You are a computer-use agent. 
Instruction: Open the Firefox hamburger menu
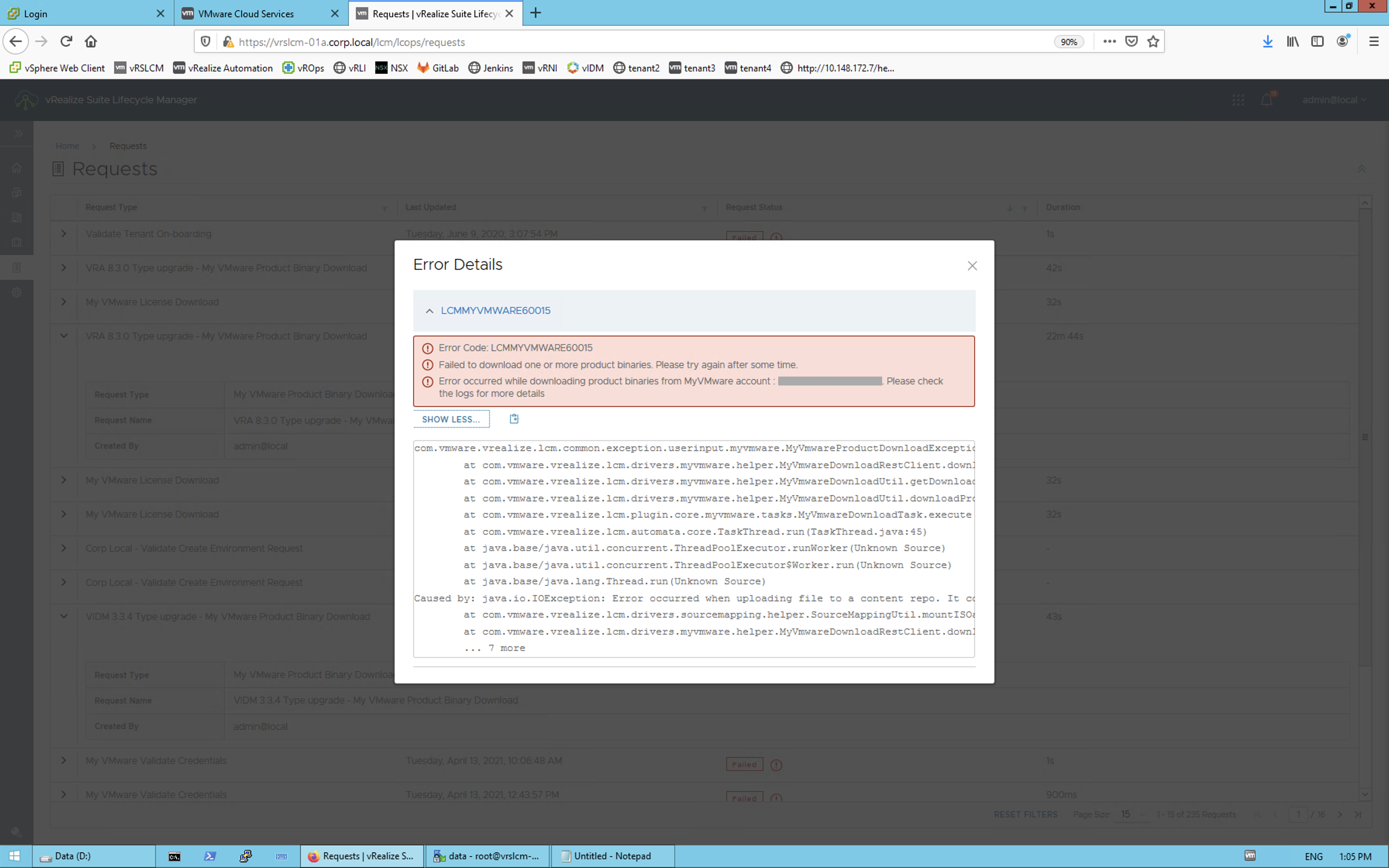pos(1373,41)
